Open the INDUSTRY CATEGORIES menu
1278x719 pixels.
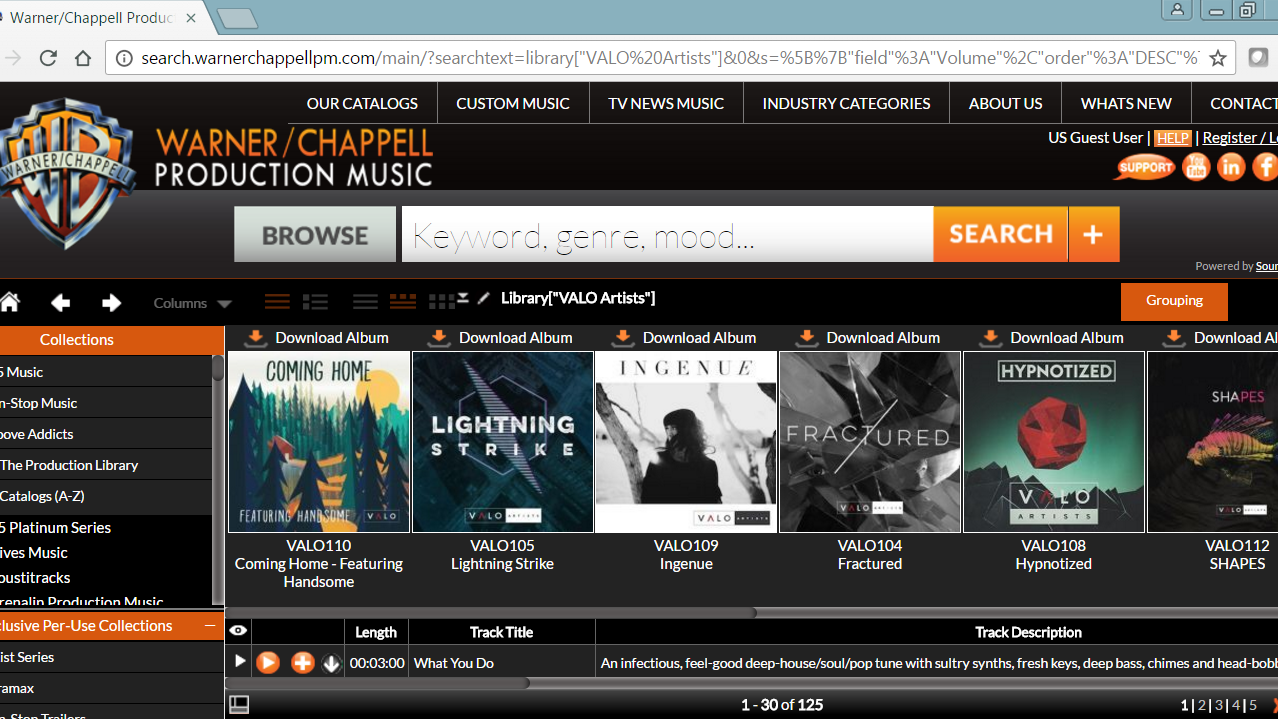coord(846,103)
